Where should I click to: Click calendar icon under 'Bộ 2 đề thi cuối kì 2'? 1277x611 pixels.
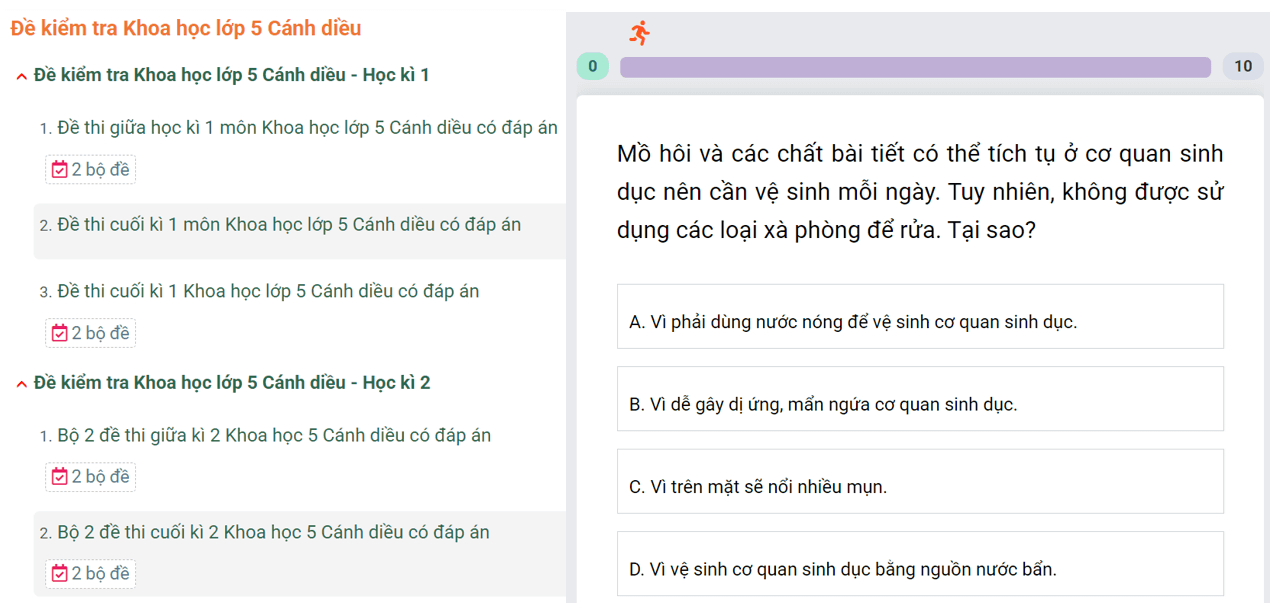click(59, 574)
